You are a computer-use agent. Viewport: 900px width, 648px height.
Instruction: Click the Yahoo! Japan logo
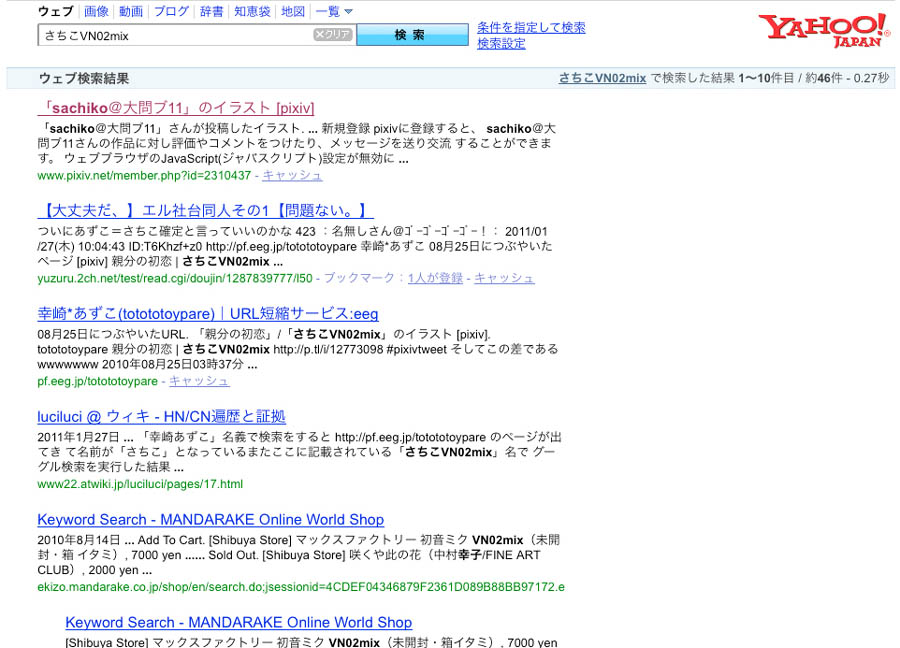[x=822, y=30]
